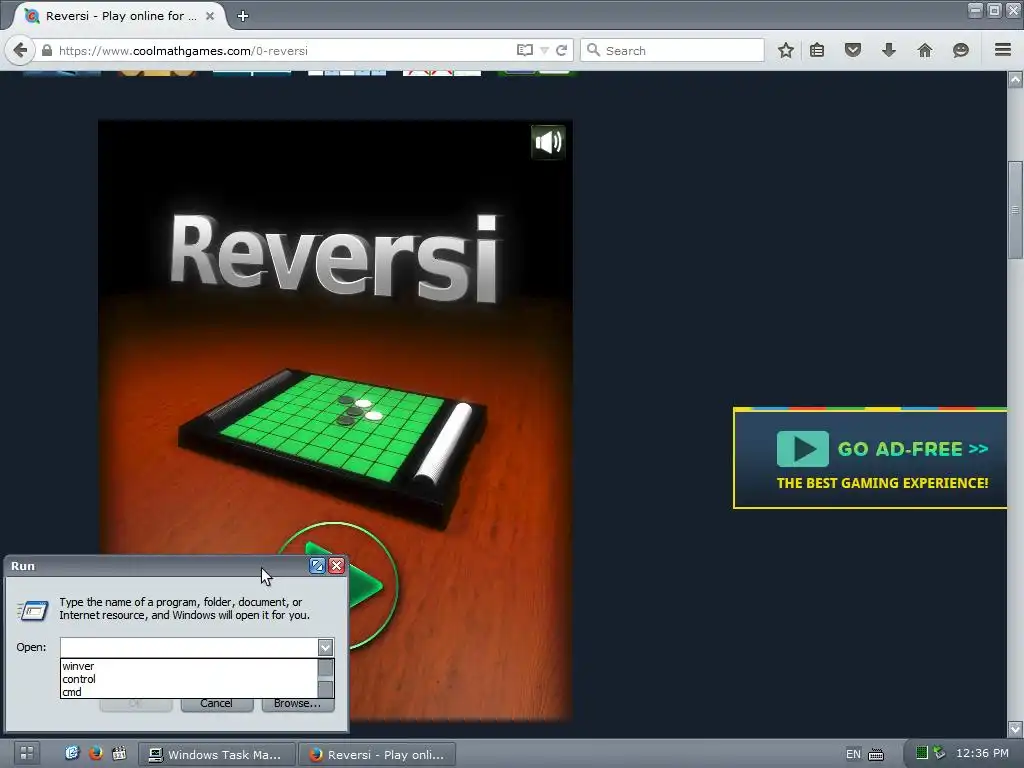This screenshot has width=1024, height=768.
Task: Click the Open text field in Run
Action: (189, 647)
